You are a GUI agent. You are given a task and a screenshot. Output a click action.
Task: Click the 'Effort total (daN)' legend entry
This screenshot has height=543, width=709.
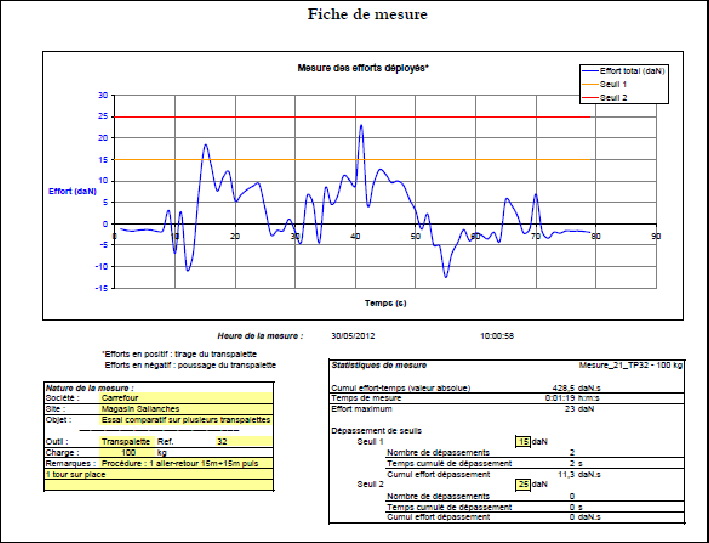(x=632, y=72)
